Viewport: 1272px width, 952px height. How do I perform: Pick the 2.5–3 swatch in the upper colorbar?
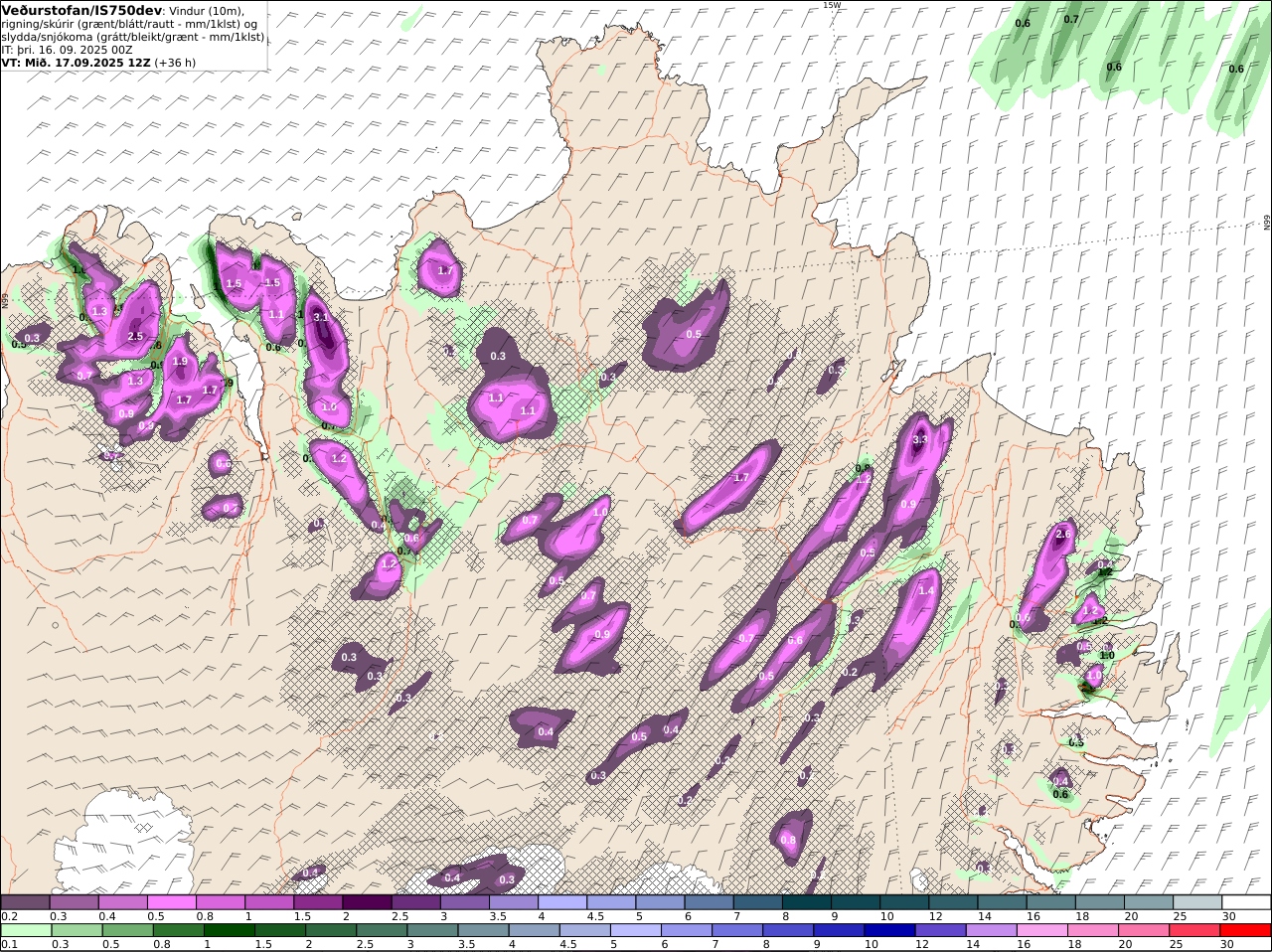[x=415, y=901]
